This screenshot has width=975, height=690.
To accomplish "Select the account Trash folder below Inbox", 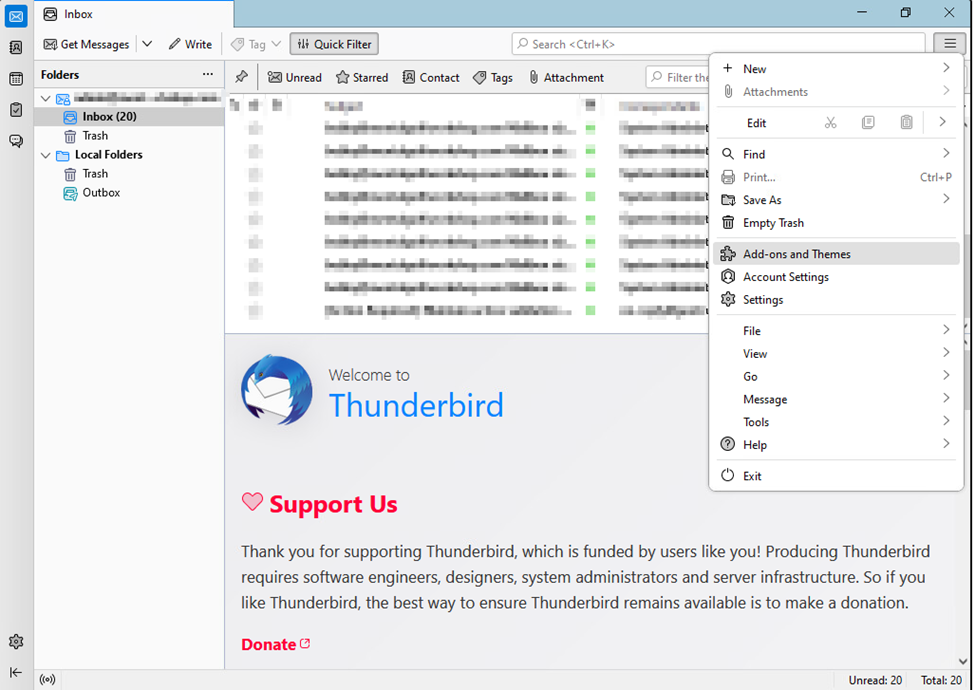I will 129,136.
